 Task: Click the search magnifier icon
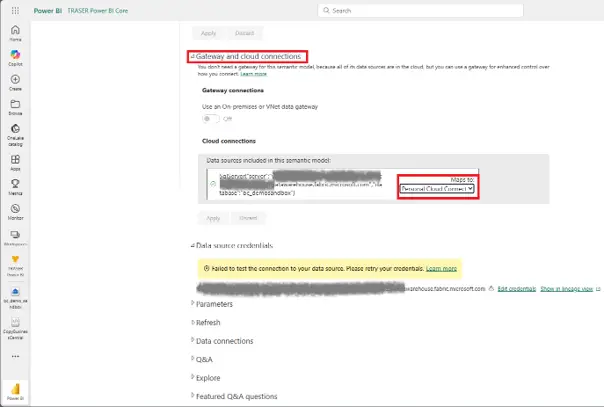pyautogui.click(x=326, y=10)
